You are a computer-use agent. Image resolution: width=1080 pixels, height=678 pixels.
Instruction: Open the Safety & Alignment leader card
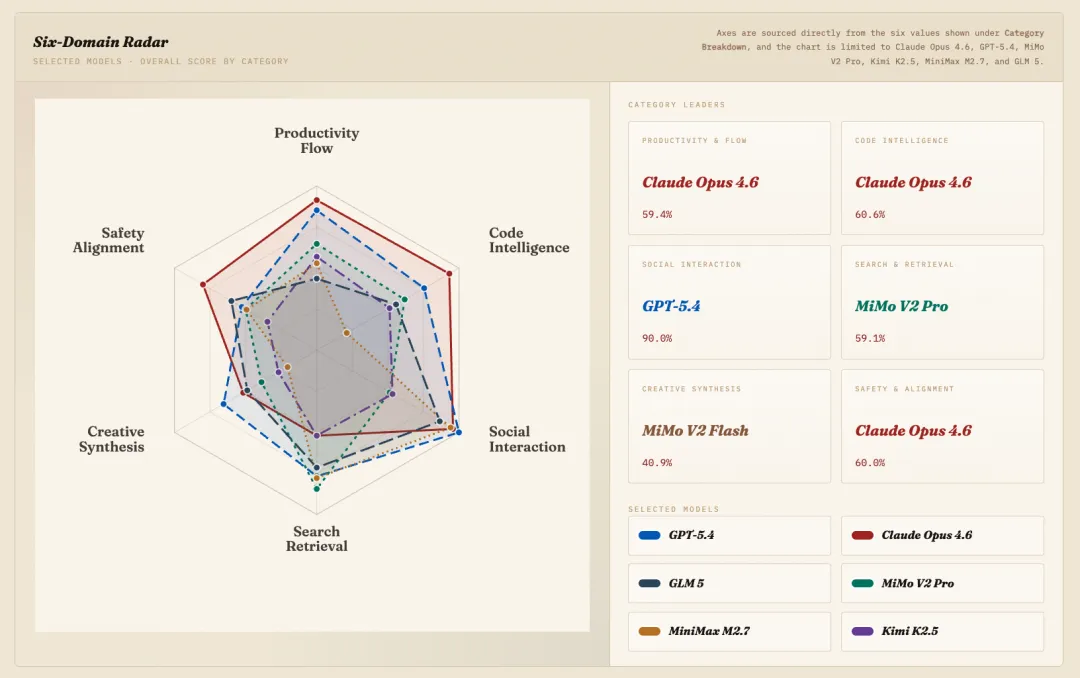click(x=942, y=427)
